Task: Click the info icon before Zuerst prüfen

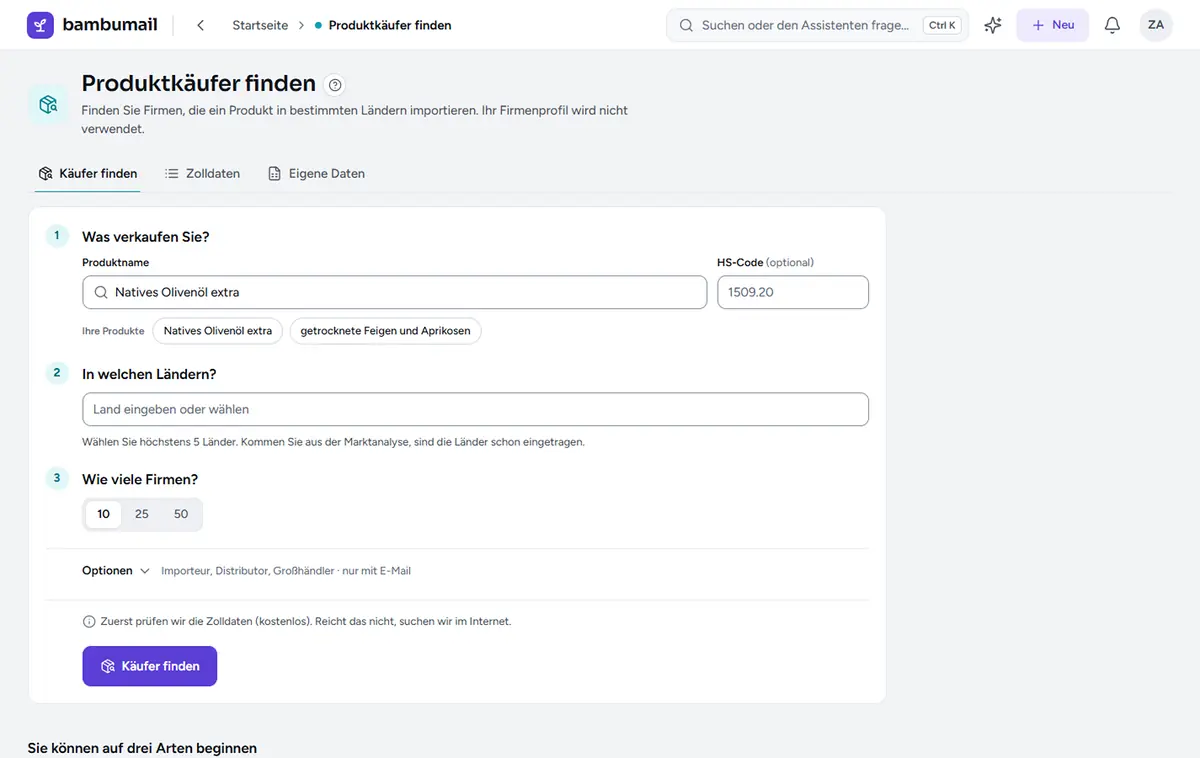Action: pos(89,621)
